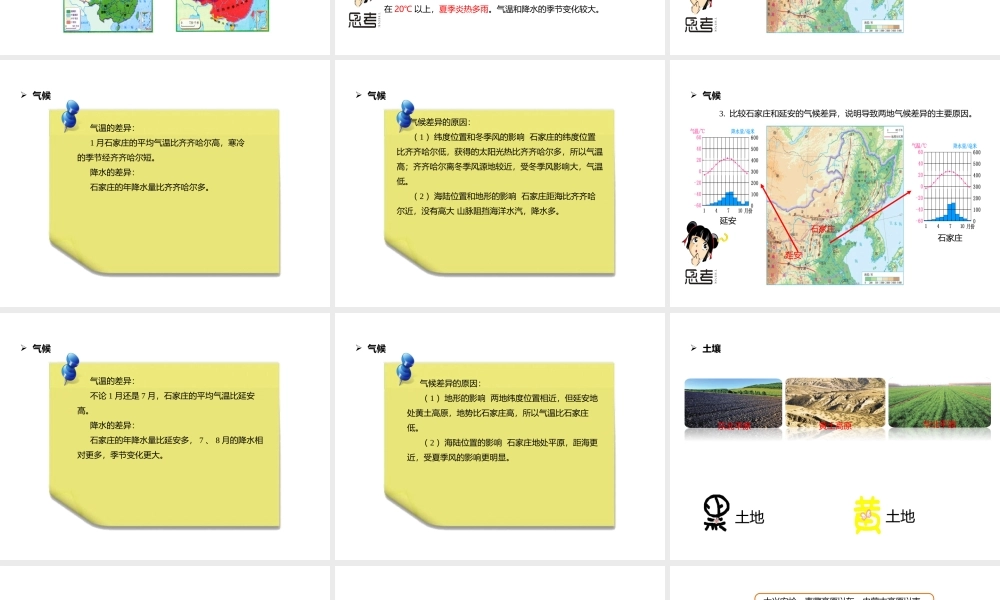Click the loess plateau gullies photo
The width and height of the screenshot is (1000, 600).
(x=835, y=404)
